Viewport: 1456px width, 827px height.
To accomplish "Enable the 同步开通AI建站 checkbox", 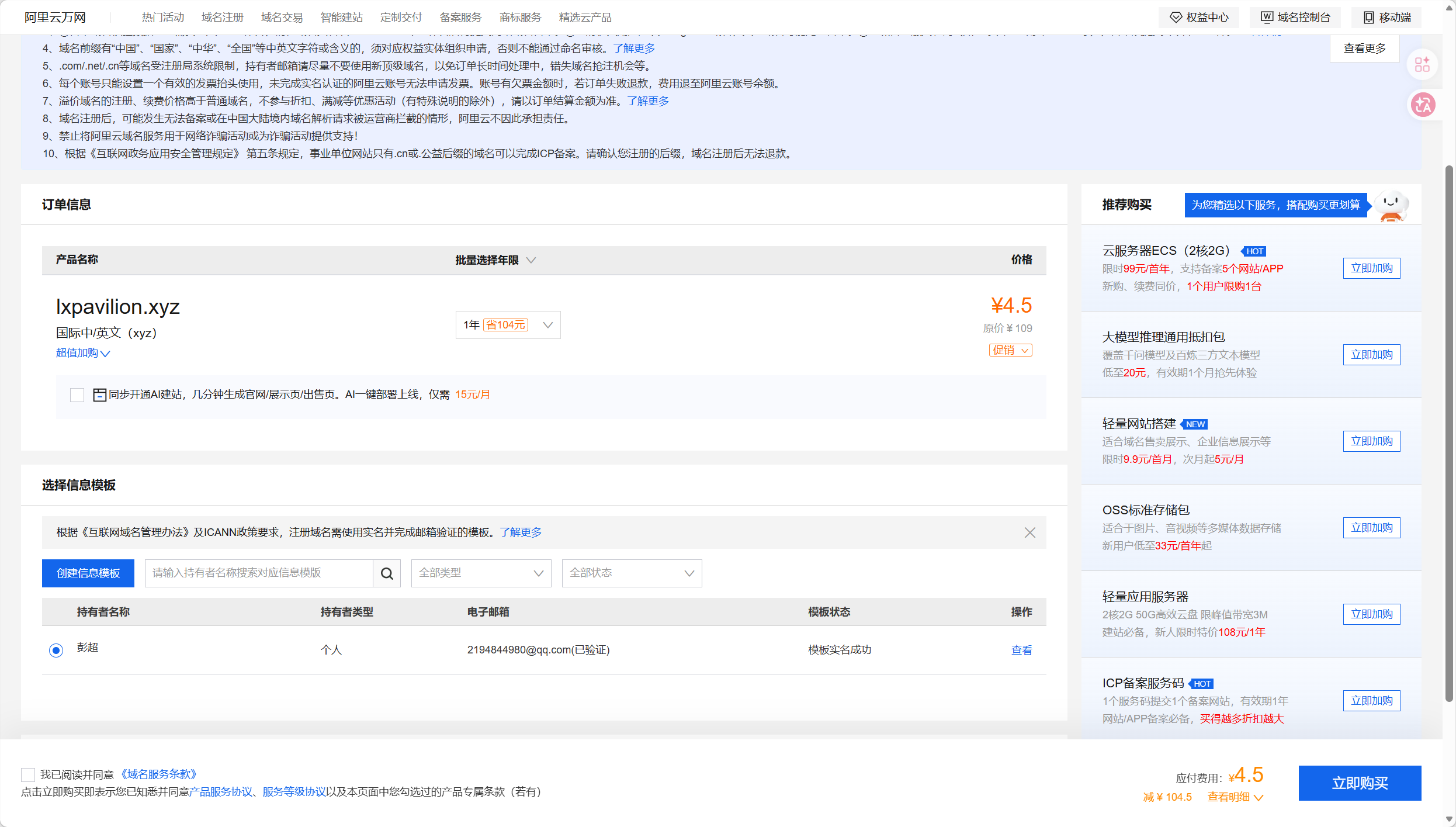I will tap(77, 395).
